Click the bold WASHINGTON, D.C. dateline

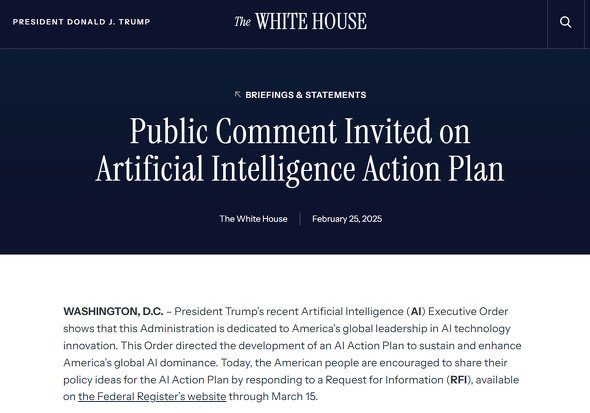tap(113, 311)
